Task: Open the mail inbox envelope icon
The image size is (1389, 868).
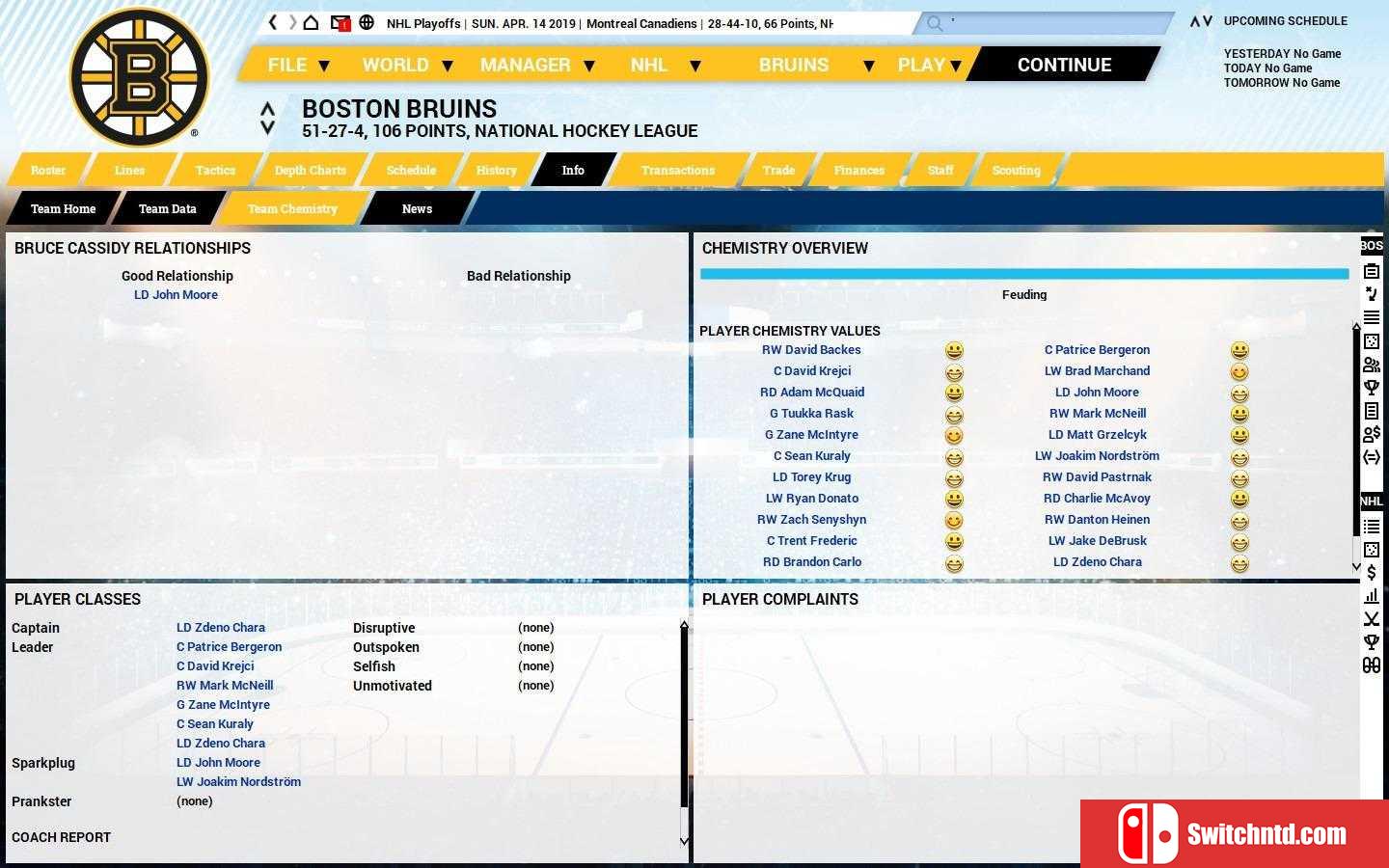Action: 340,22
